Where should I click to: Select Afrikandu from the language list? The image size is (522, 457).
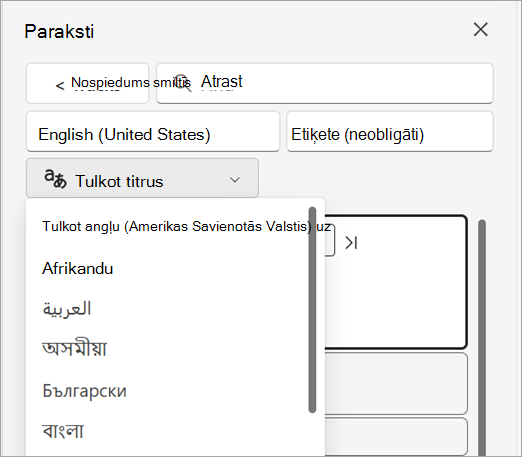click(78, 269)
